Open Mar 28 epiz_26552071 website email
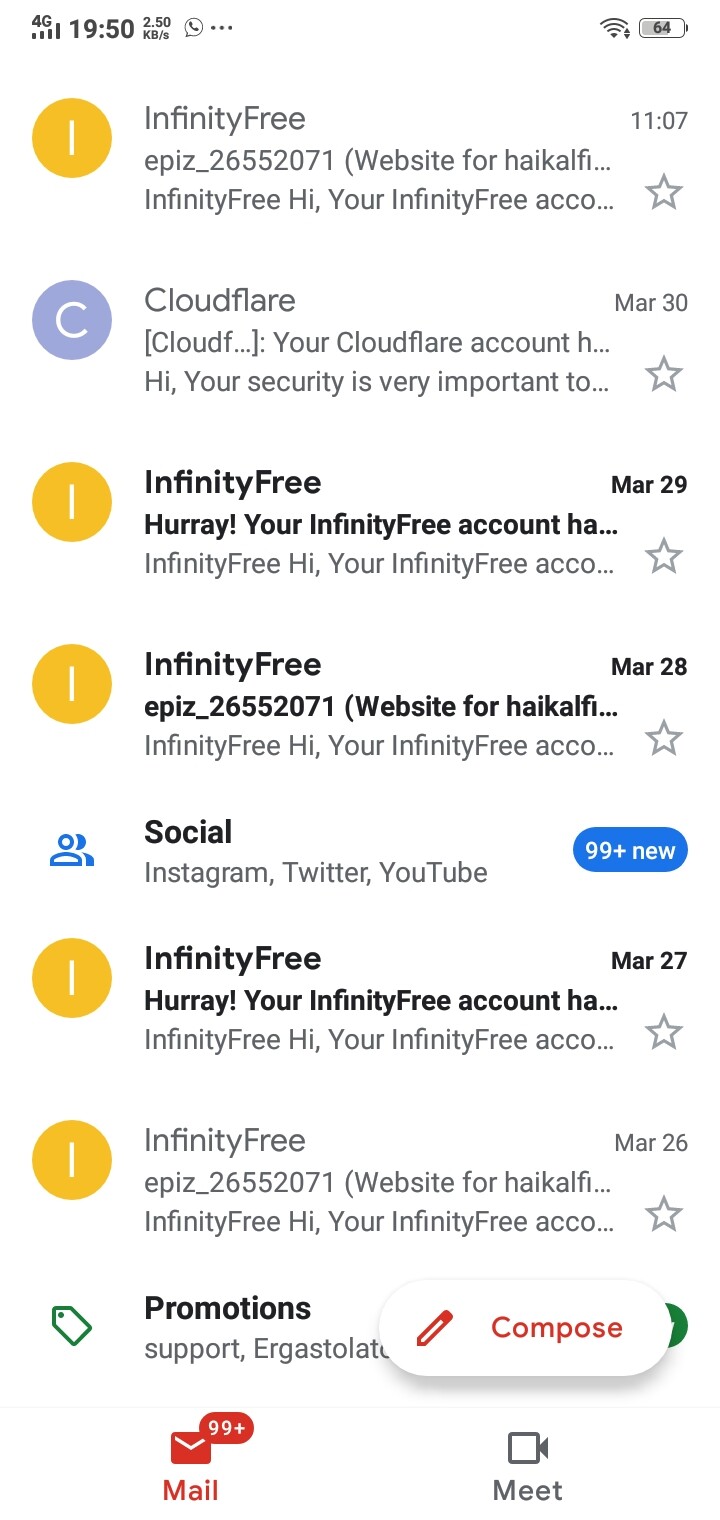 380,707
